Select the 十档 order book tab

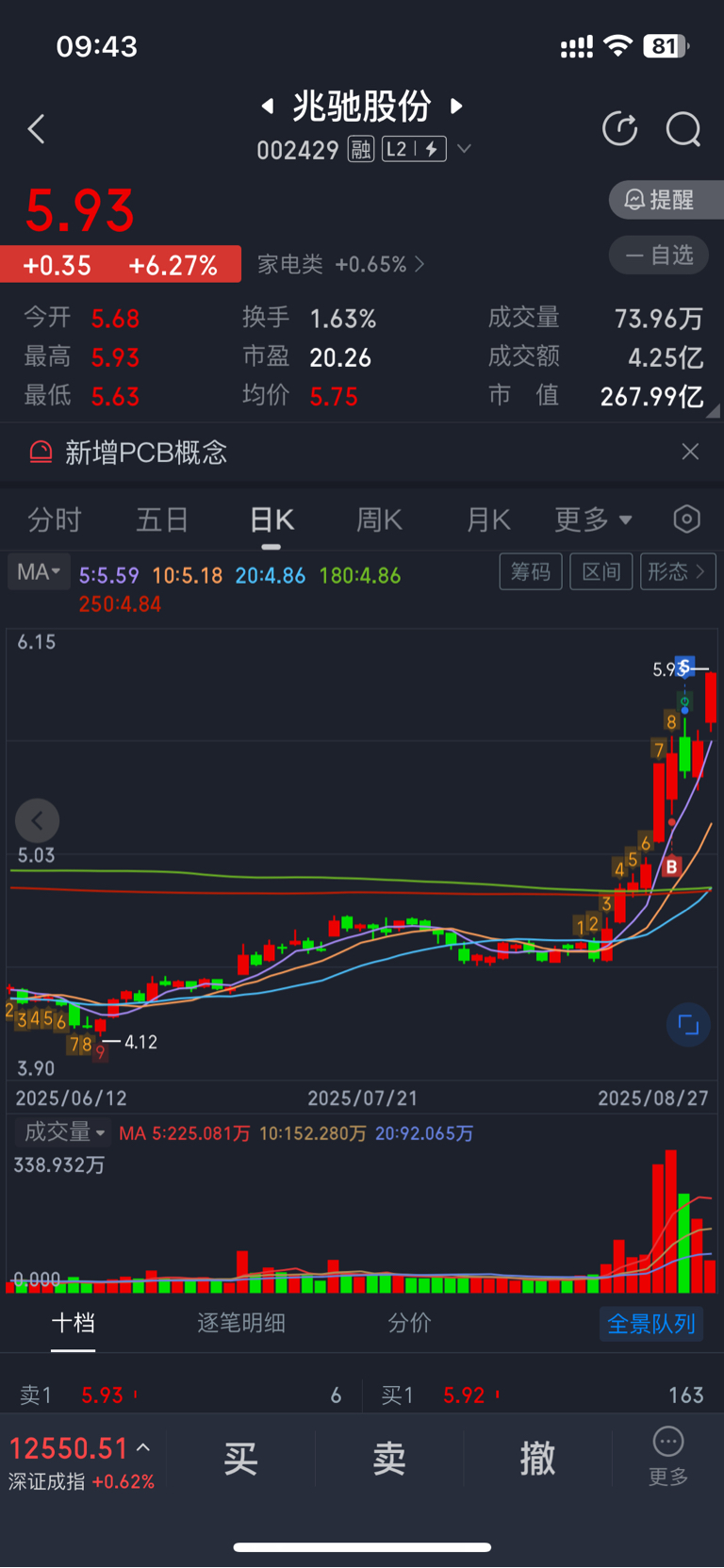[x=73, y=1323]
